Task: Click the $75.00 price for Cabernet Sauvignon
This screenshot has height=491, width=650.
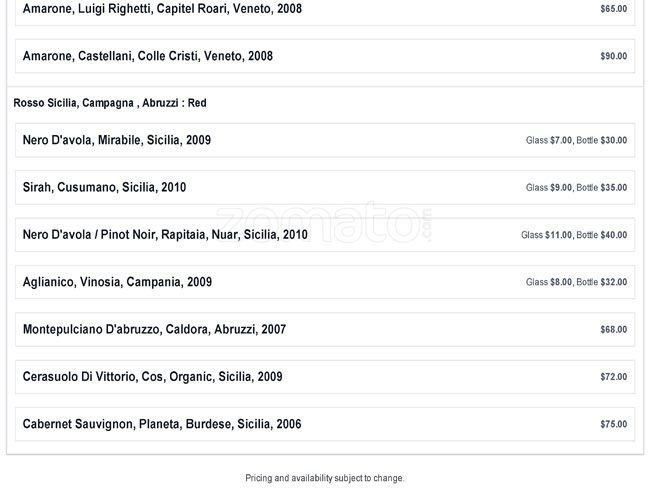Action: (x=613, y=424)
